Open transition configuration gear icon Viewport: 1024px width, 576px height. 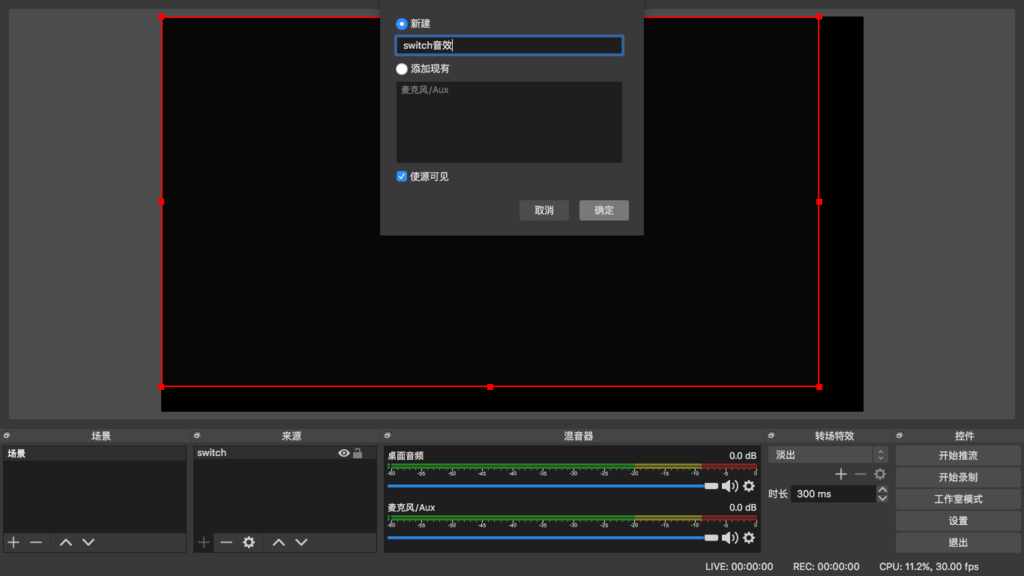point(880,474)
